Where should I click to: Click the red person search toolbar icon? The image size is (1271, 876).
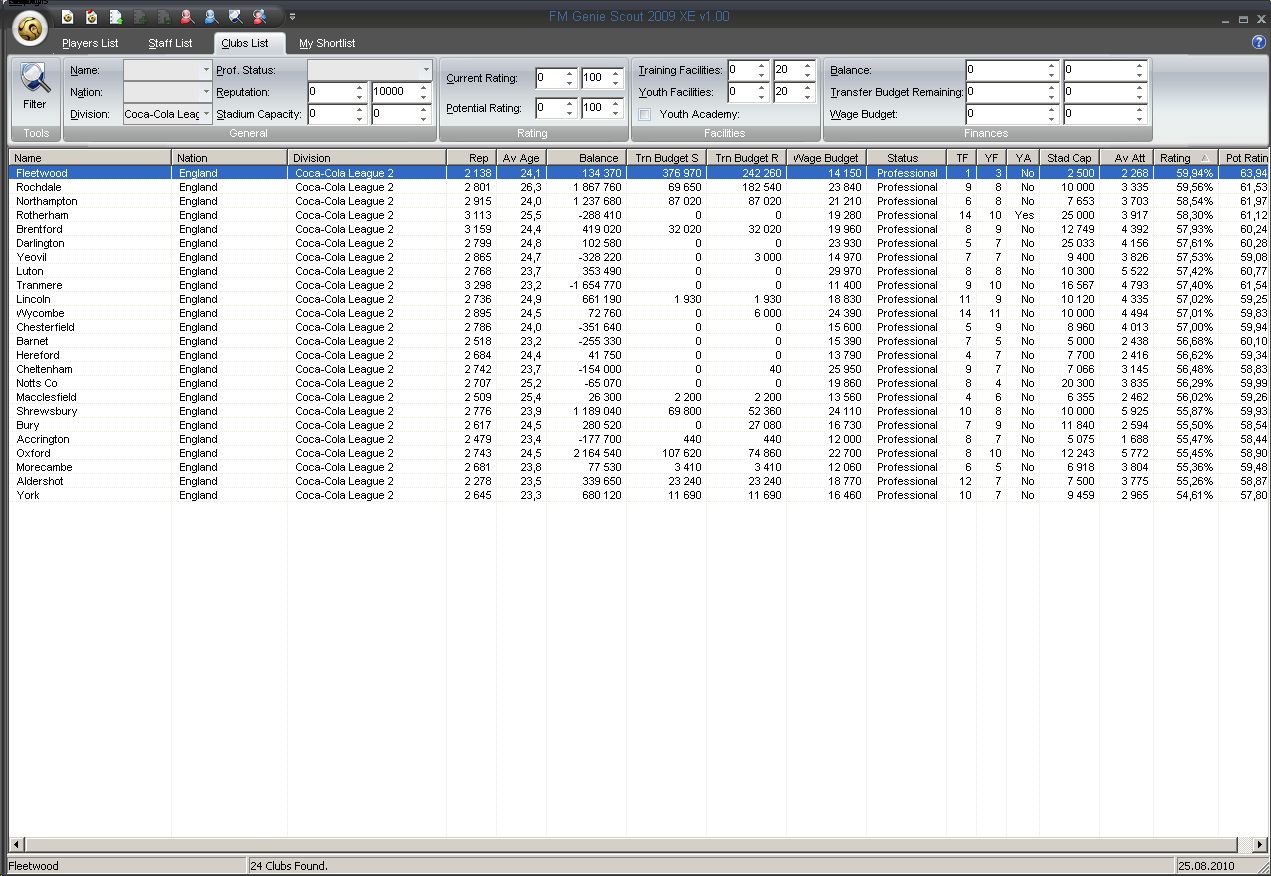coord(187,16)
